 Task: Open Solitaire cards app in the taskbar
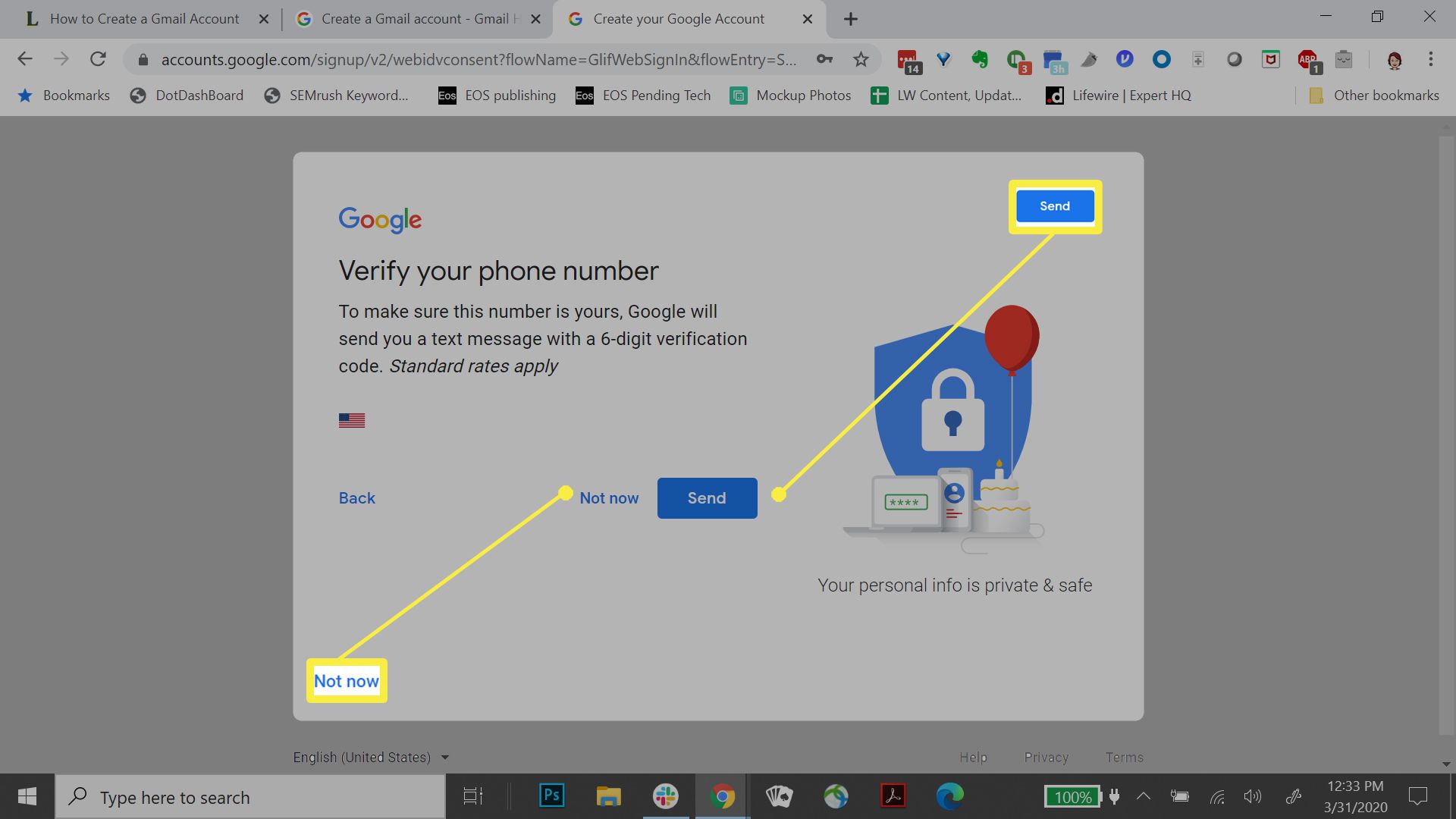tap(779, 795)
